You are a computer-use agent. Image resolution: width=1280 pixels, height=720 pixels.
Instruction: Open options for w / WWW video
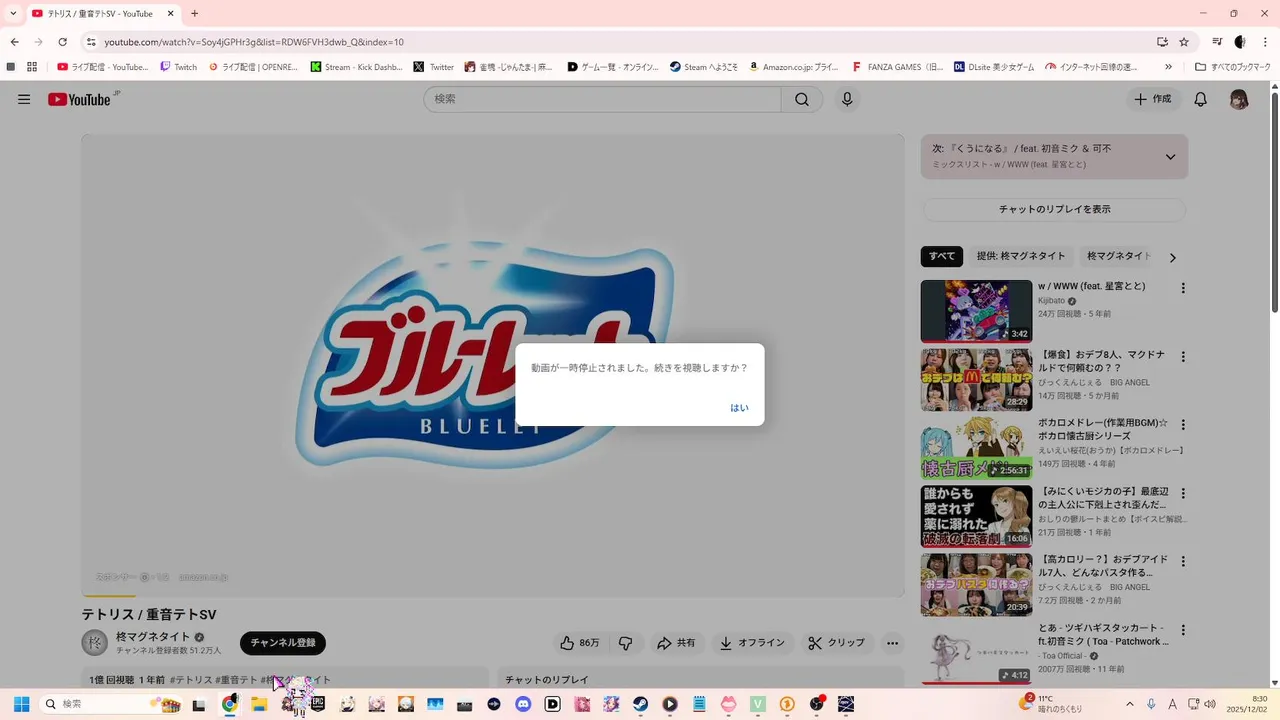1183,288
